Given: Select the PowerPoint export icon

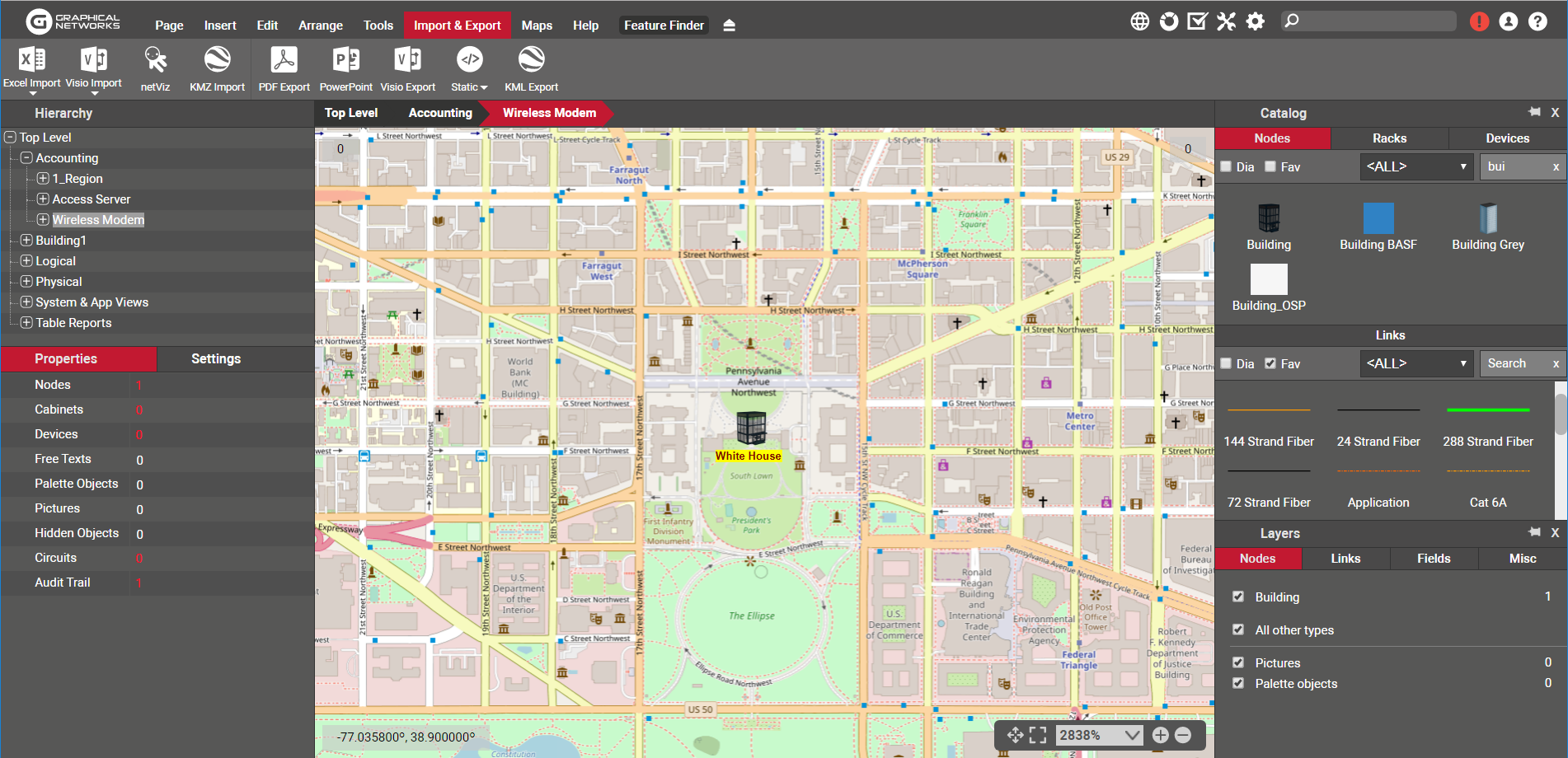Looking at the screenshot, I should pos(345,60).
